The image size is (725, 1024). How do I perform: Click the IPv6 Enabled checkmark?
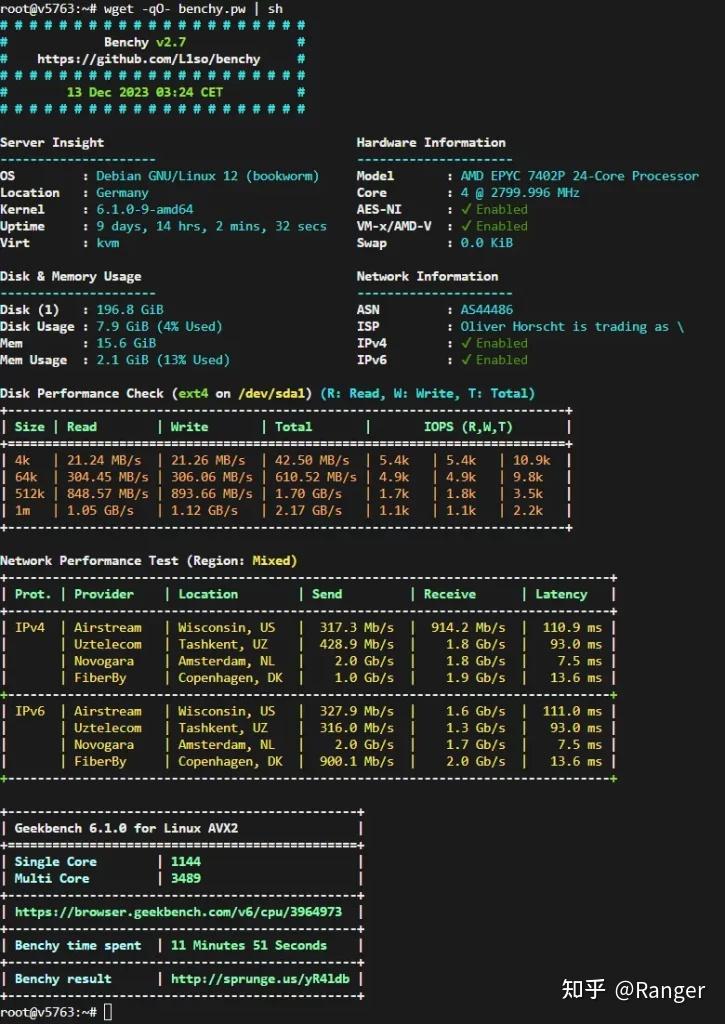tap(465, 360)
